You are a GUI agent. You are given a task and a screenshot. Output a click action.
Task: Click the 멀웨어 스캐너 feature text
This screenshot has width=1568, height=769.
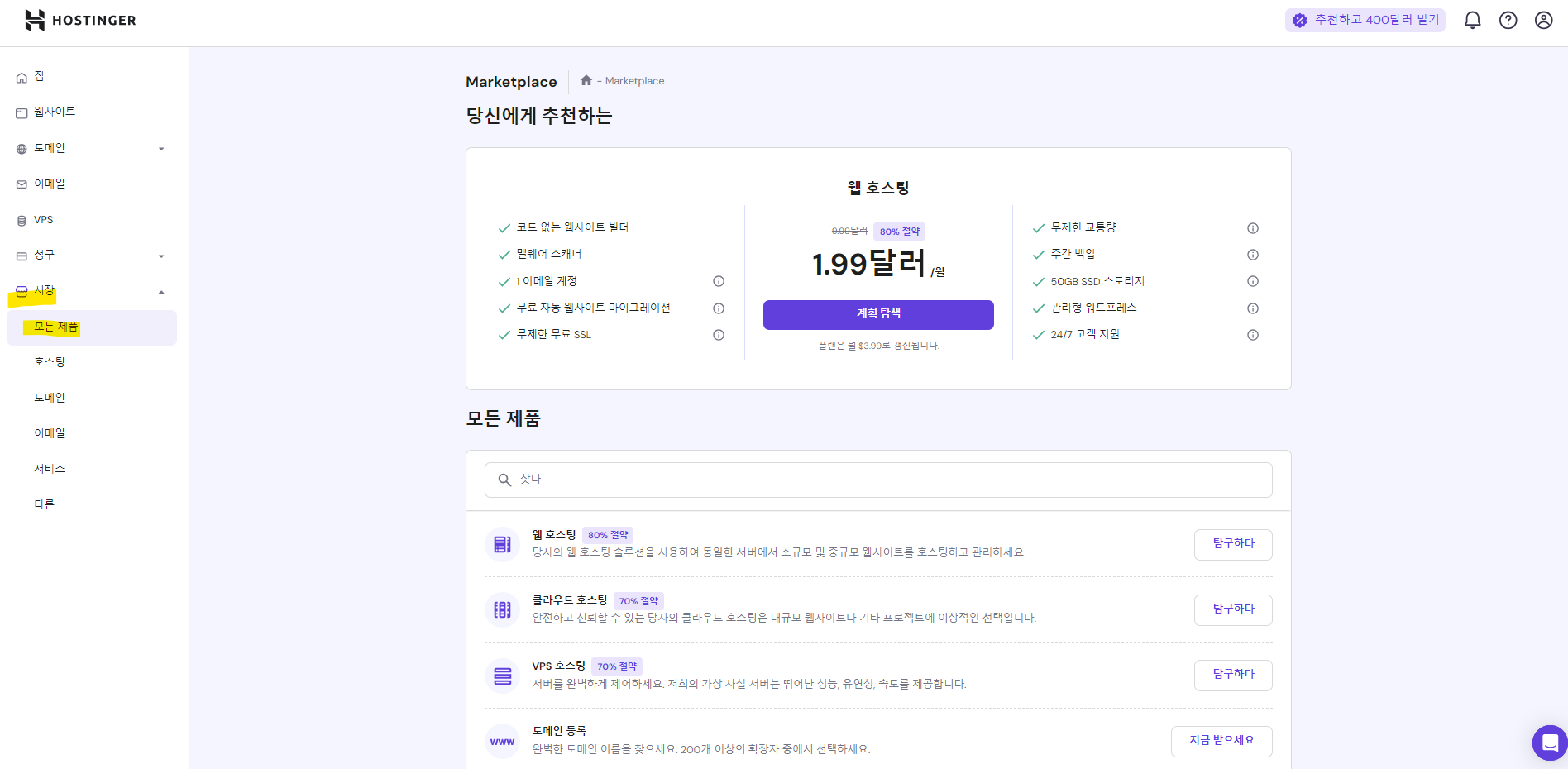tap(549, 254)
